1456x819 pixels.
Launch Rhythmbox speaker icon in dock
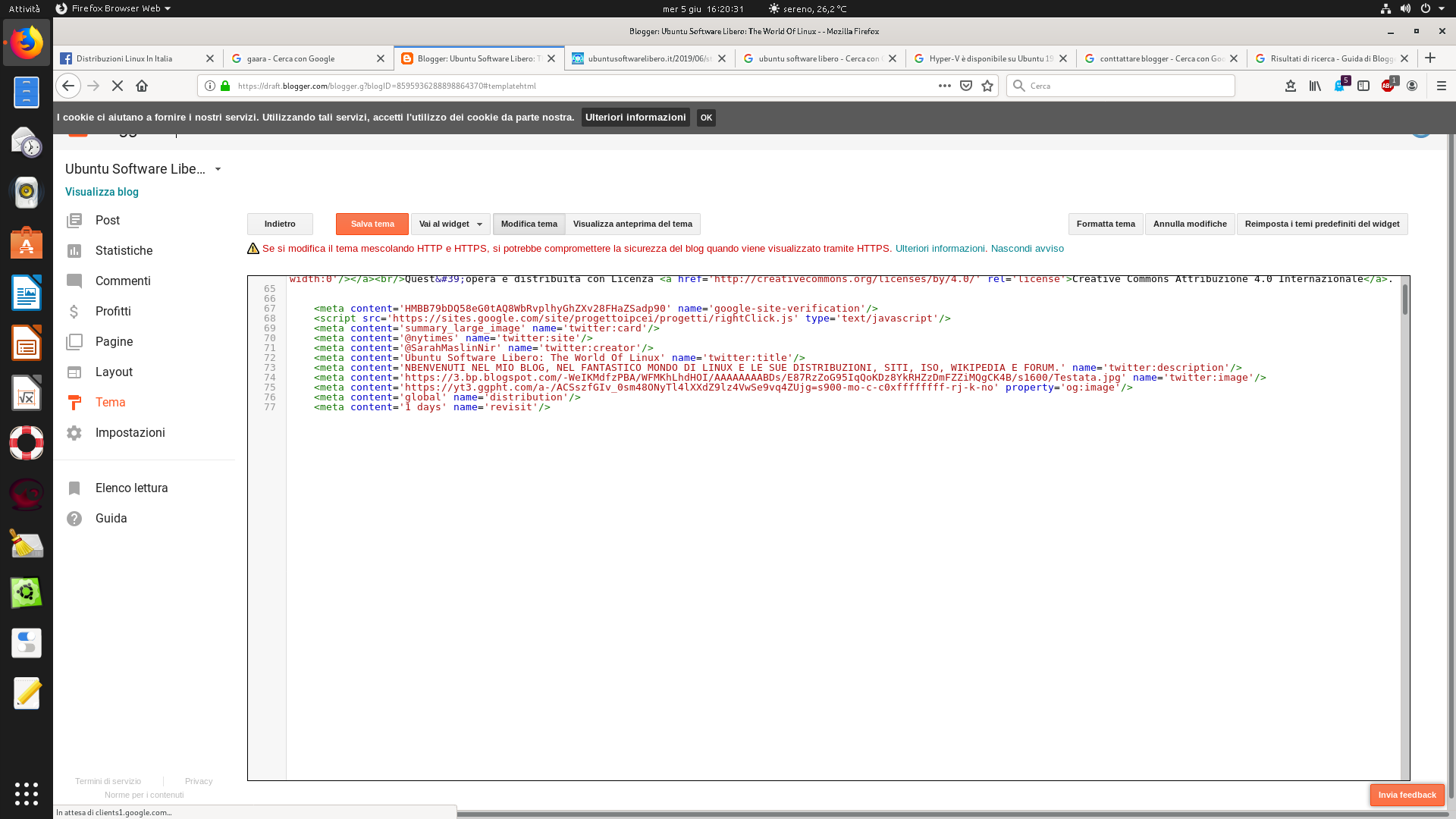tap(27, 193)
